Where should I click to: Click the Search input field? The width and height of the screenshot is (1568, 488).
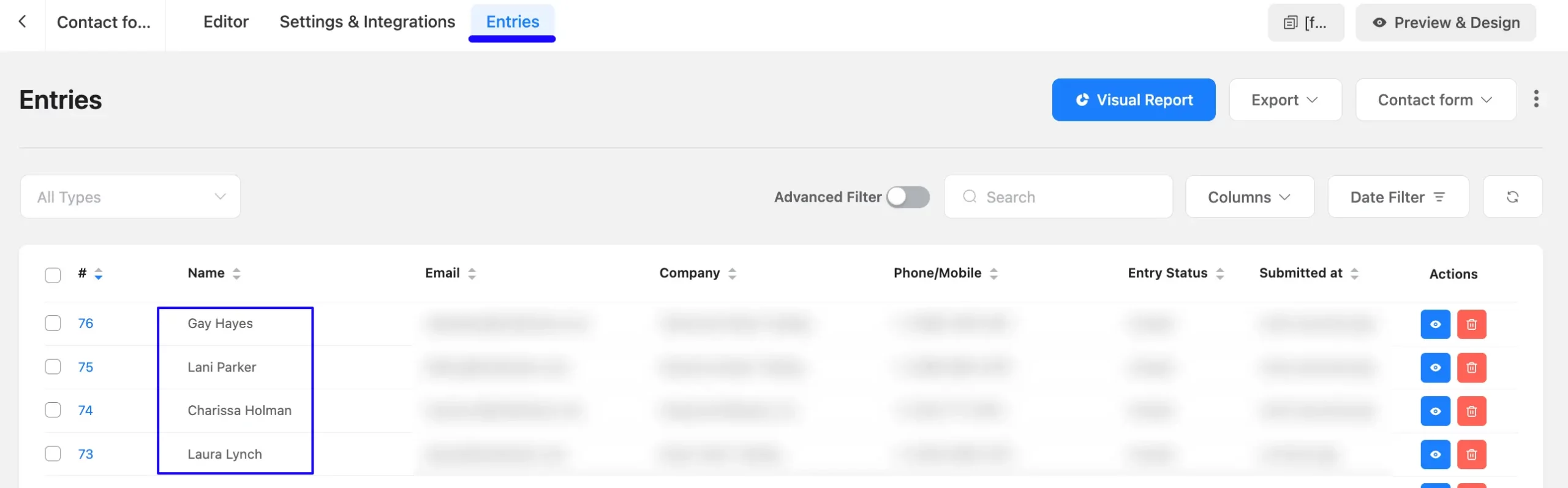tap(1066, 197)
